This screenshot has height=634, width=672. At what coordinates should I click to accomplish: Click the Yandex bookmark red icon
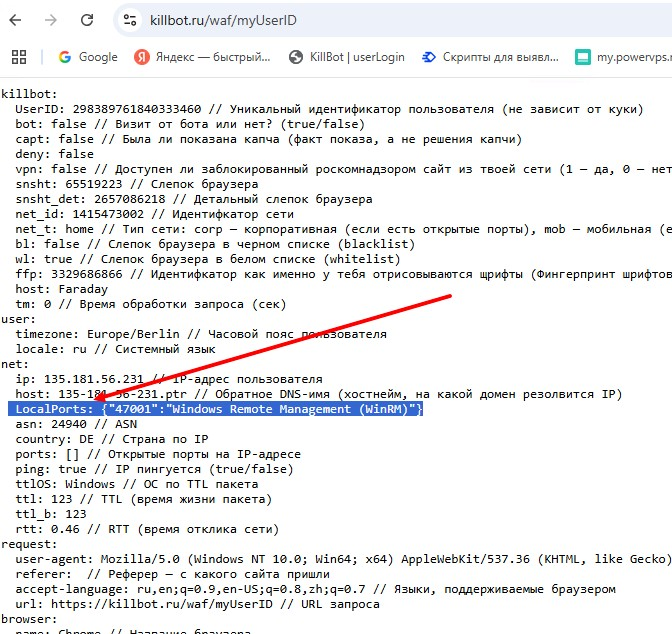tap(142, 57)
